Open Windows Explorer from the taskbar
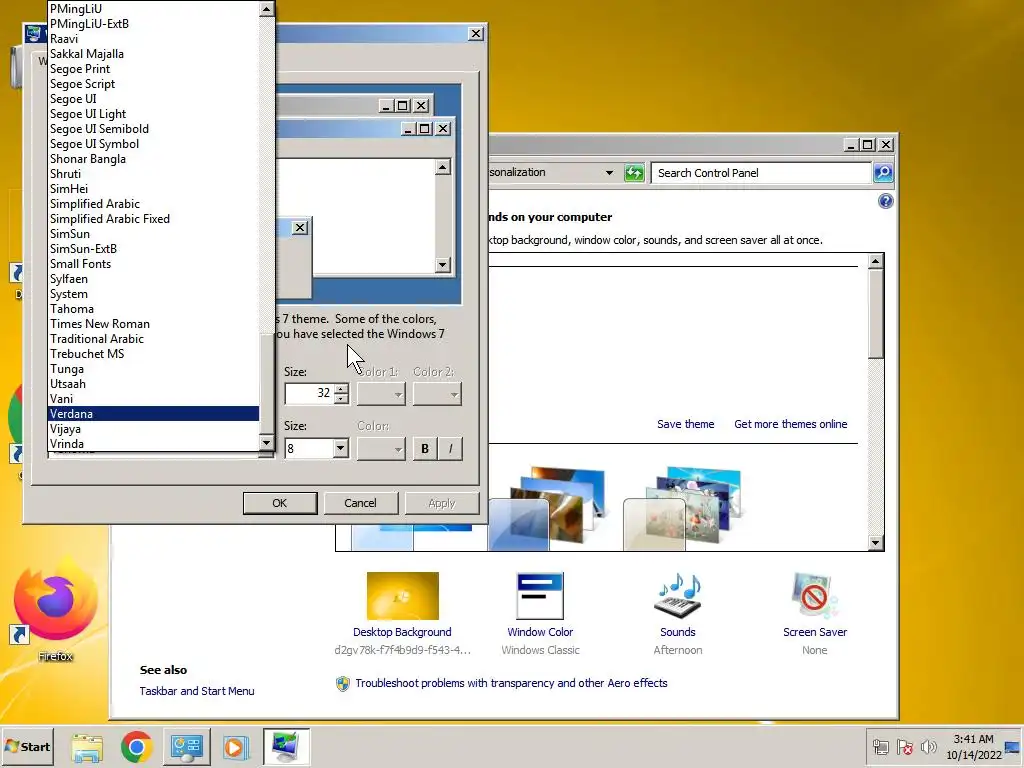The width and height of the screenshot is (1024, 768). click(87, 746)
